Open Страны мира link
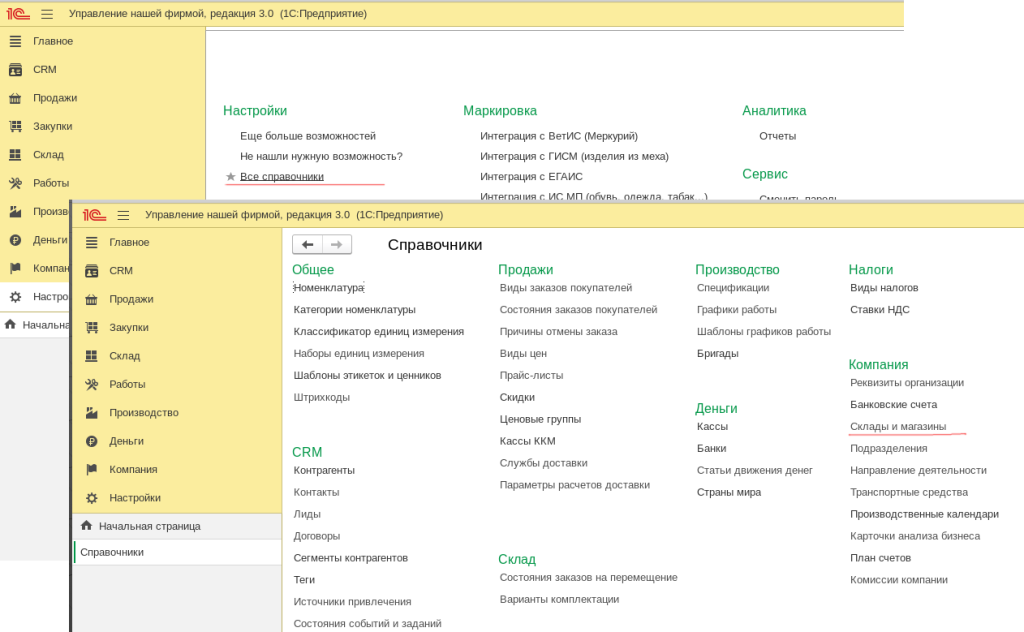1024x632 pixels. click(729, 492)
